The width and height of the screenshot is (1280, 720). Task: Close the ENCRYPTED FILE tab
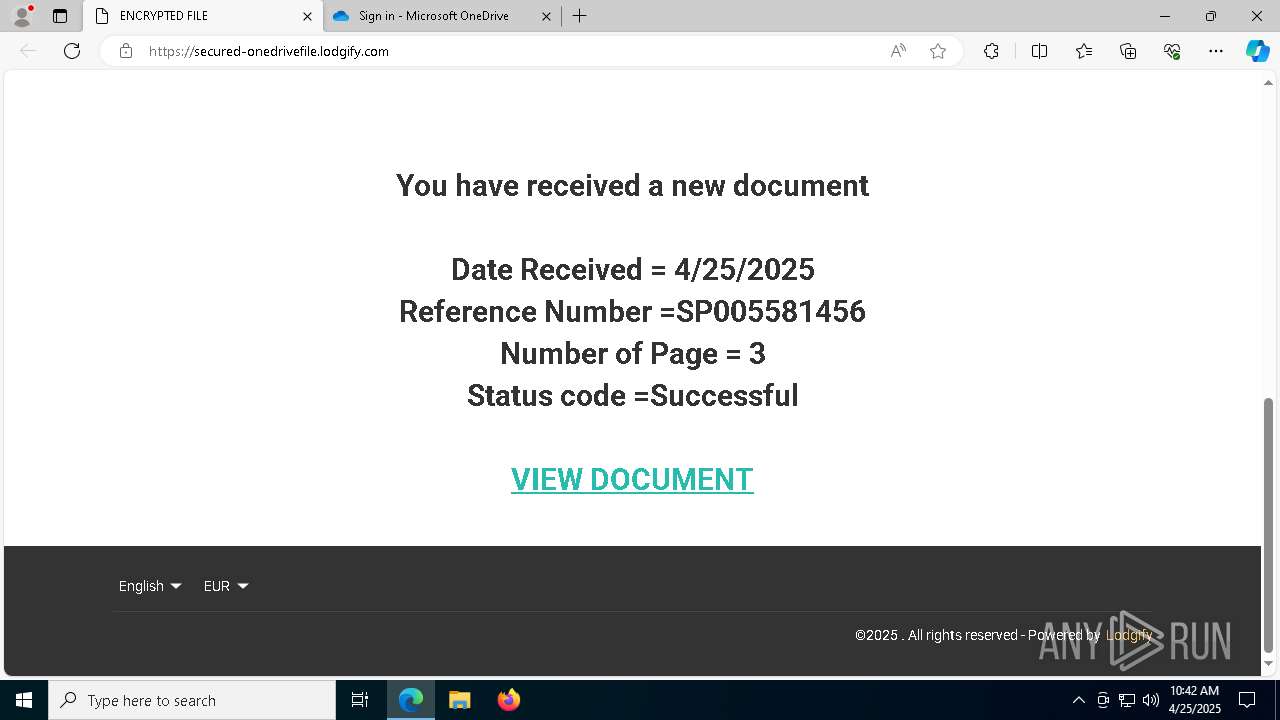(x=307, y=16)
